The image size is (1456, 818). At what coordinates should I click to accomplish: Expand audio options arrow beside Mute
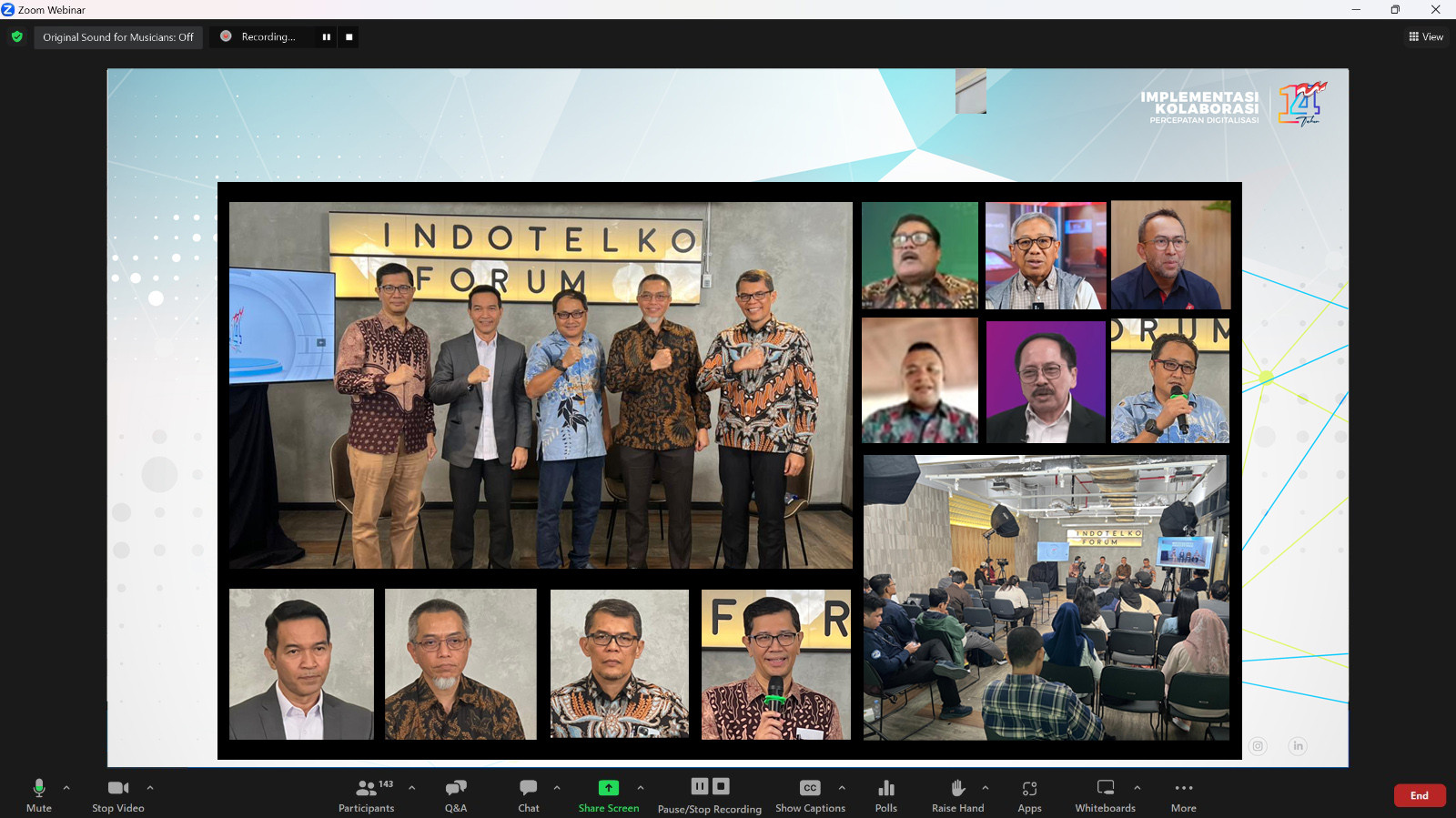point(66,788)
